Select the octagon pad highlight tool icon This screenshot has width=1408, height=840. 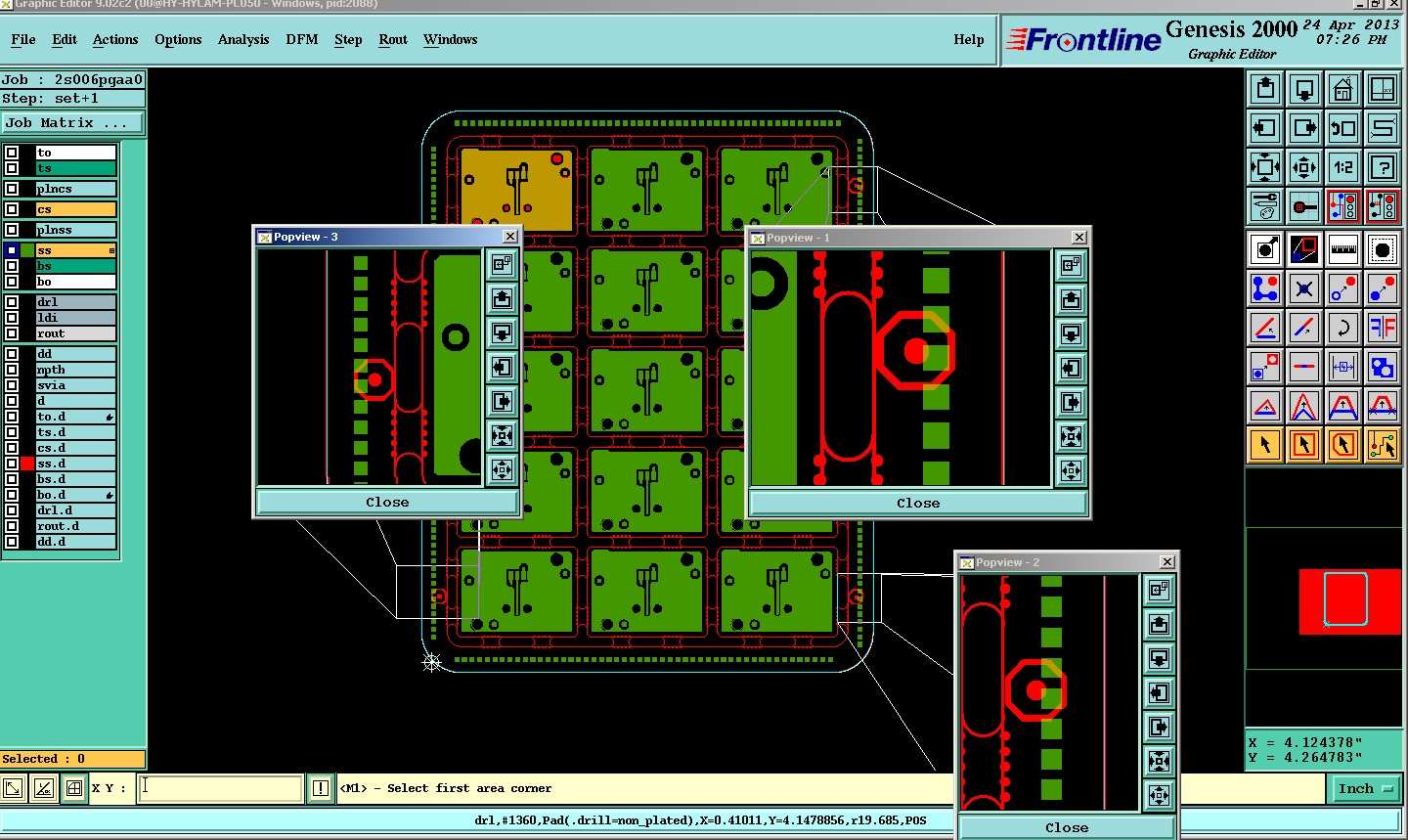tap(1383, 249)
